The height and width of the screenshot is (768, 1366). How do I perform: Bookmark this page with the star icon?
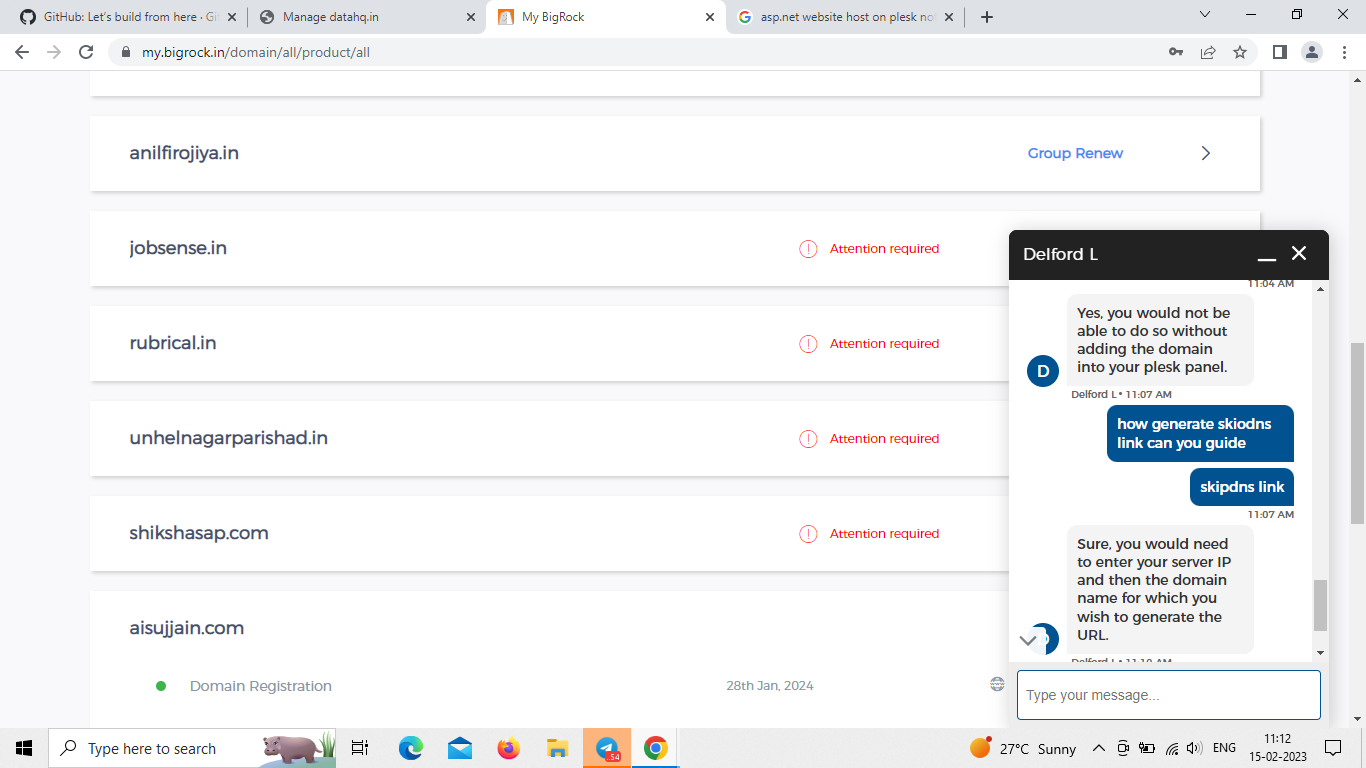(1240, 52)
